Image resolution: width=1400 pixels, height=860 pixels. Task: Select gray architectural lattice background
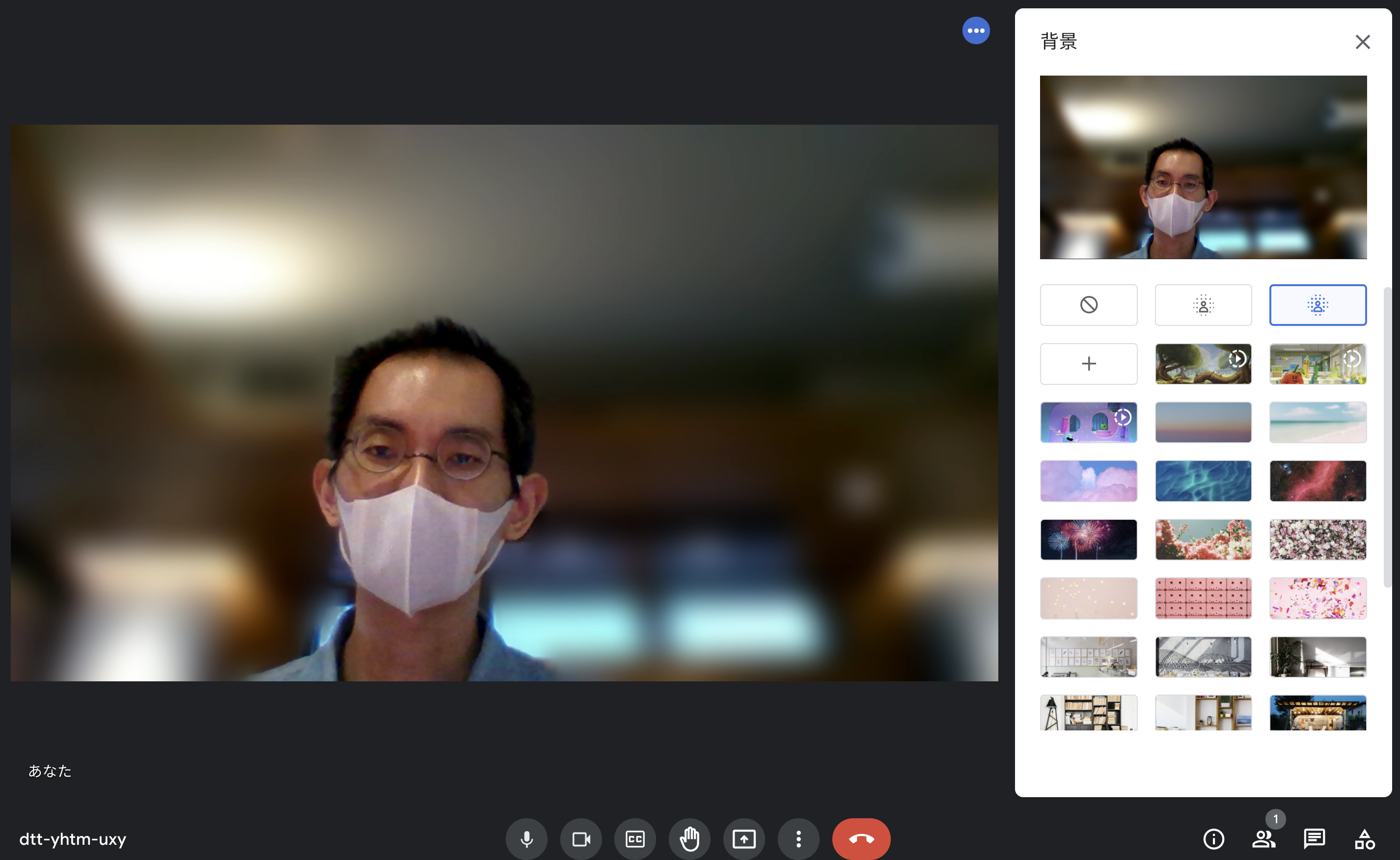coord(1203,656)
